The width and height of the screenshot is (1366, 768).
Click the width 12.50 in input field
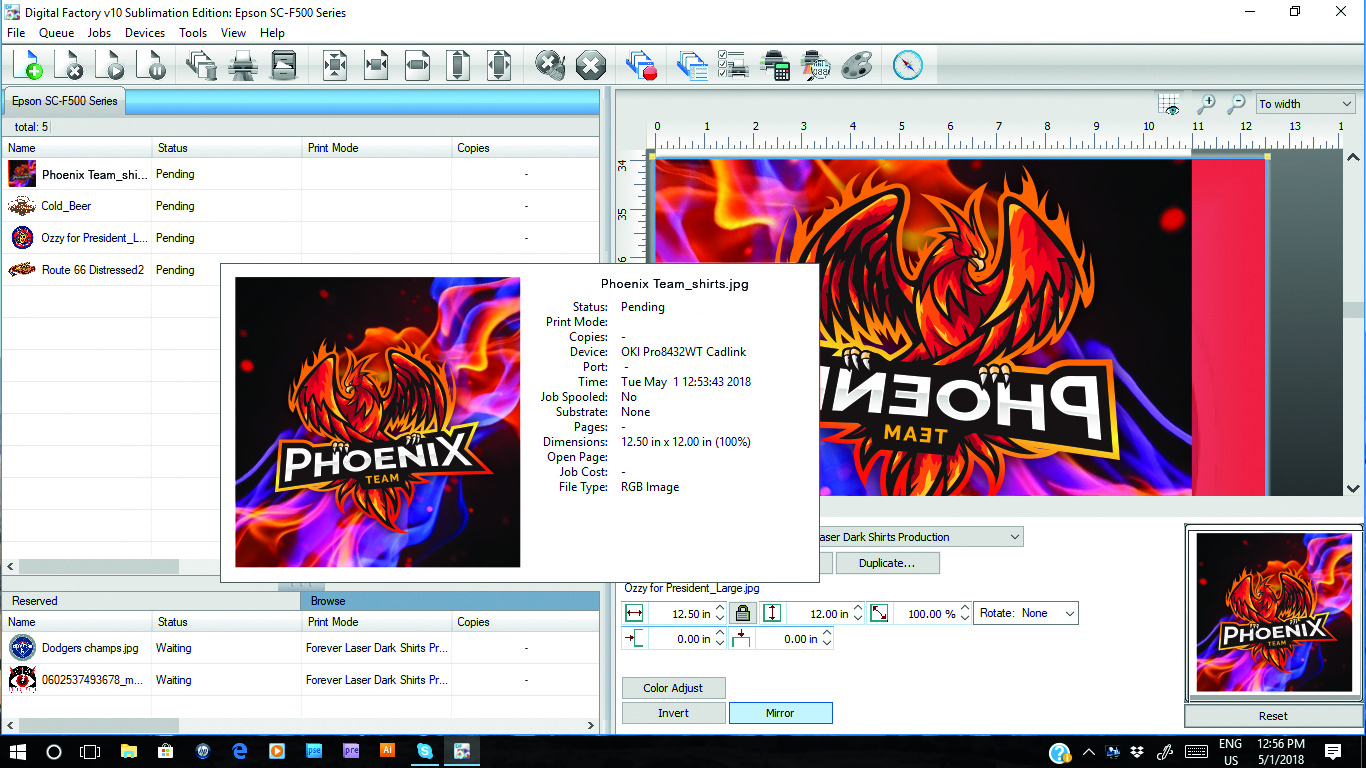(679, 614)
